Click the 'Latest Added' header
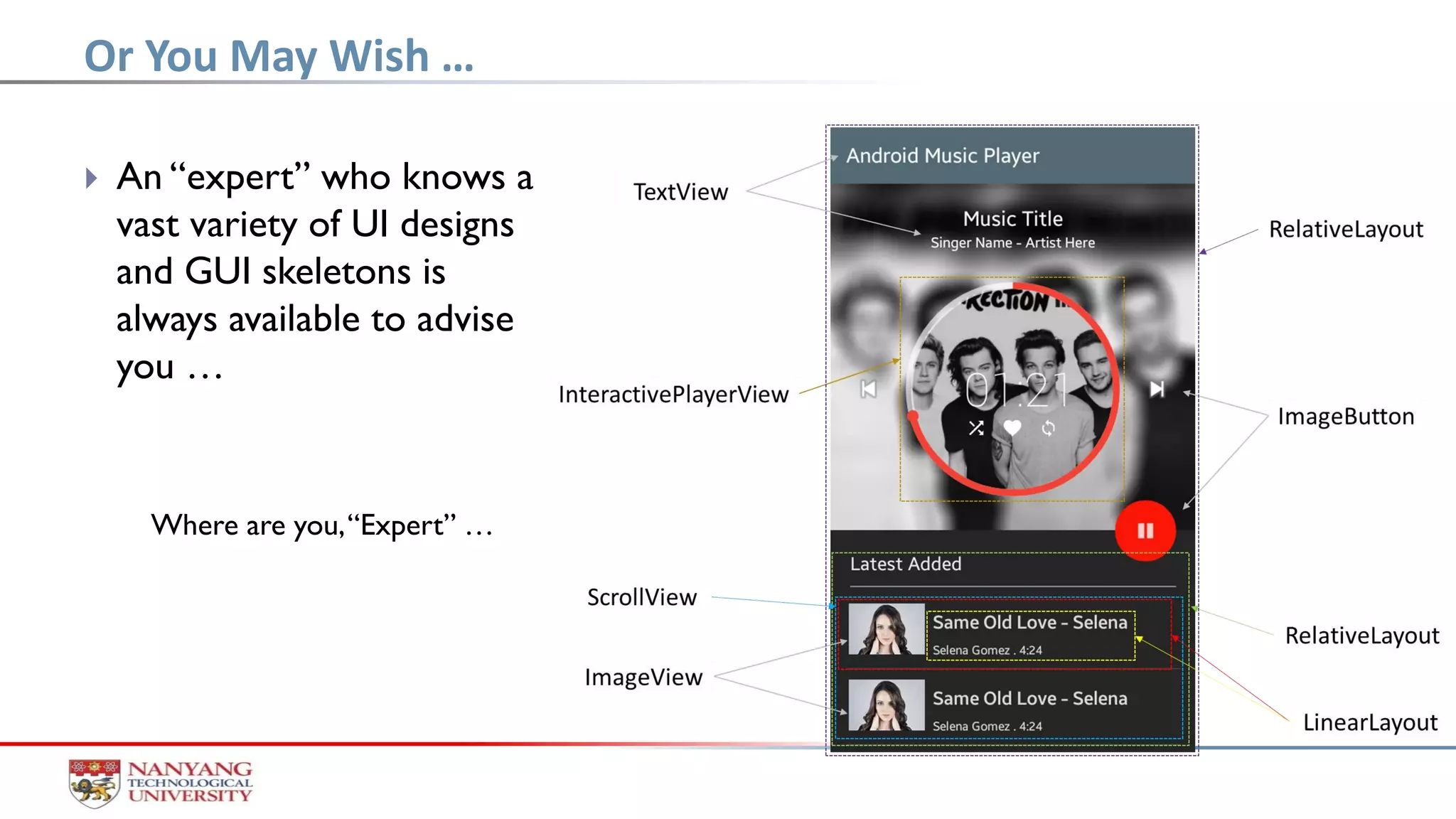The image size is (1456, 819). pos(906,564)
